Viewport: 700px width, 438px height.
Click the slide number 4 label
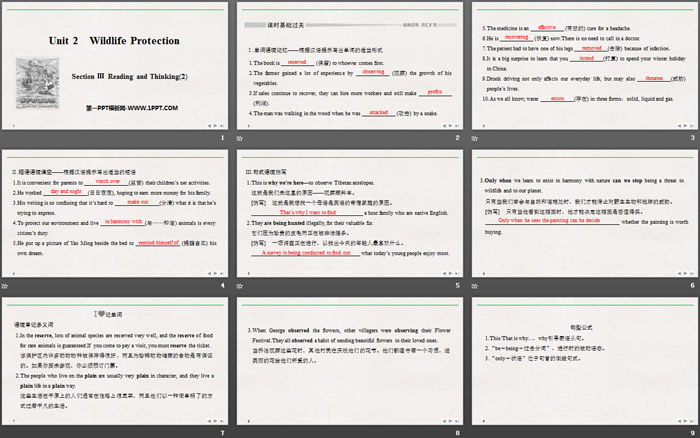(222, 285)
